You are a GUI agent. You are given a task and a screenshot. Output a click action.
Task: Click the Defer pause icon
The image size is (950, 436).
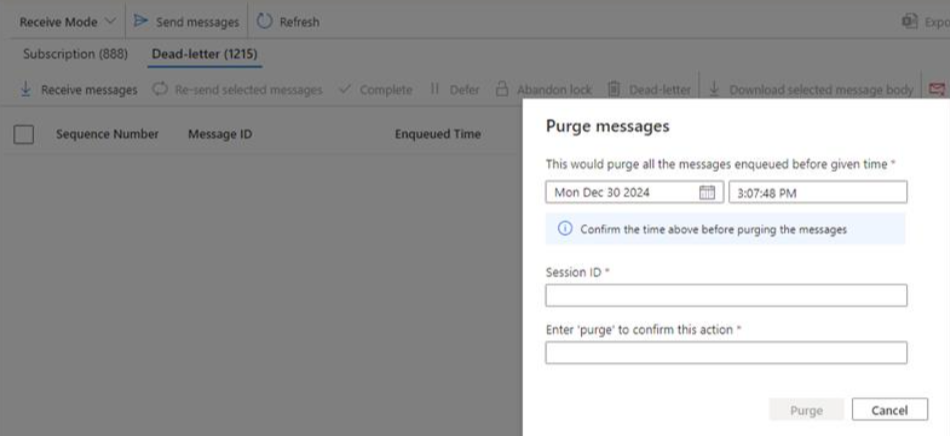coord(434,88)
